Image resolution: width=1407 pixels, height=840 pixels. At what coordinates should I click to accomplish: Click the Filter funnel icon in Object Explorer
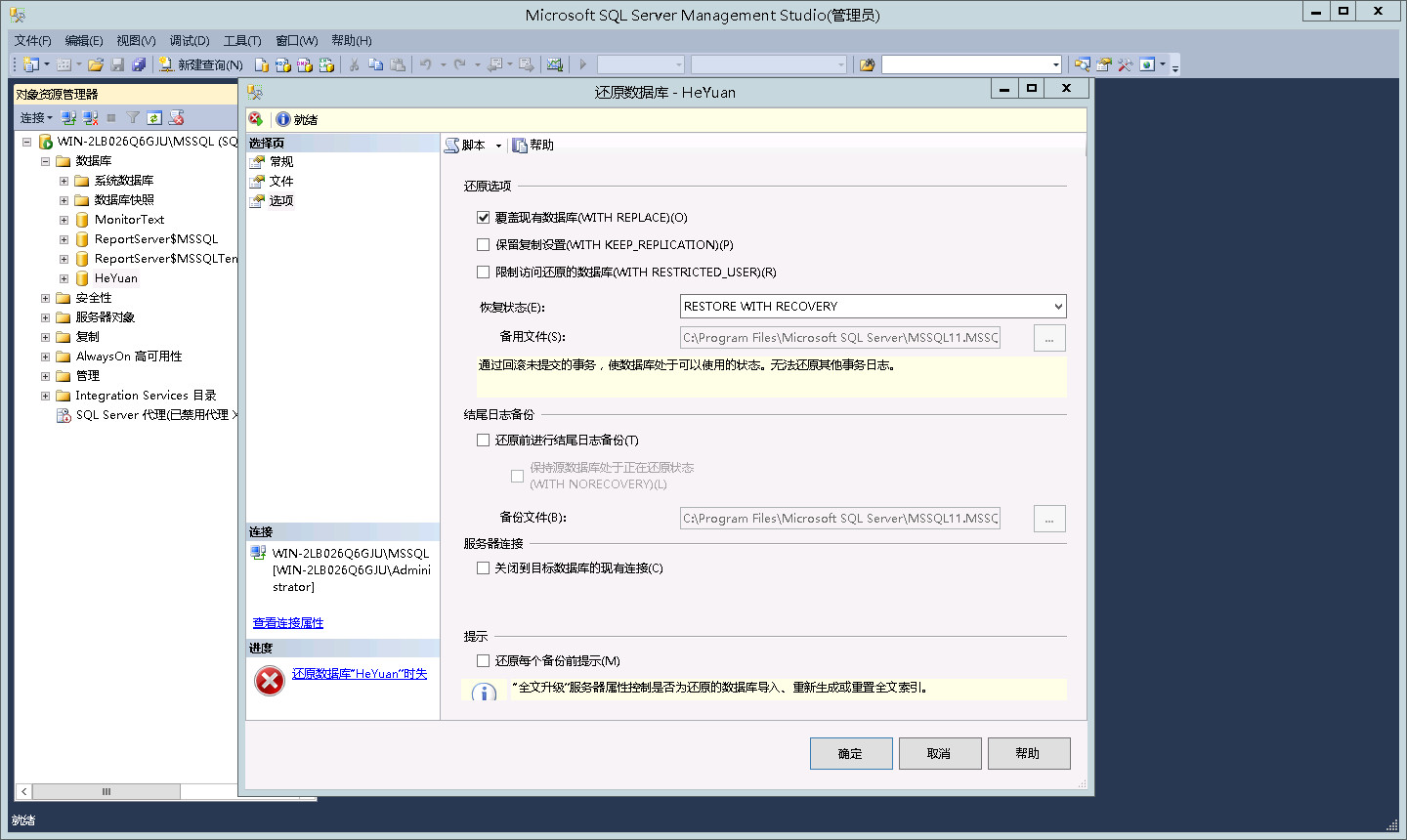133,118
